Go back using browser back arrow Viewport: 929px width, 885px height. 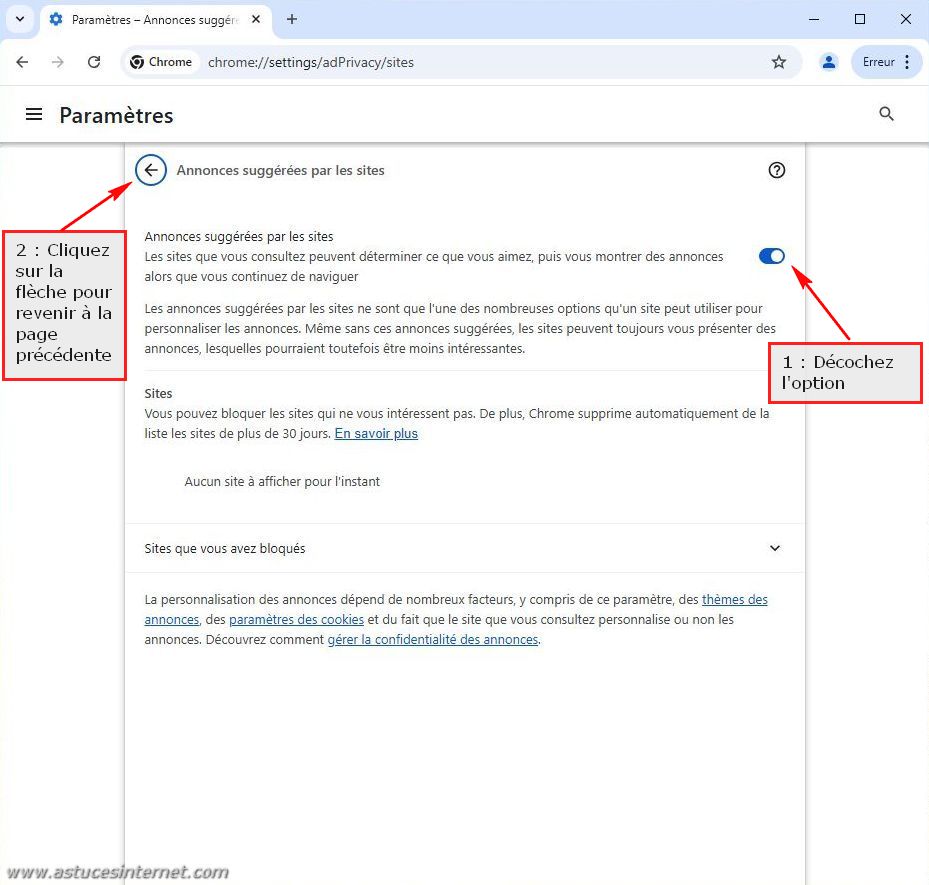[x=22, y=62]
